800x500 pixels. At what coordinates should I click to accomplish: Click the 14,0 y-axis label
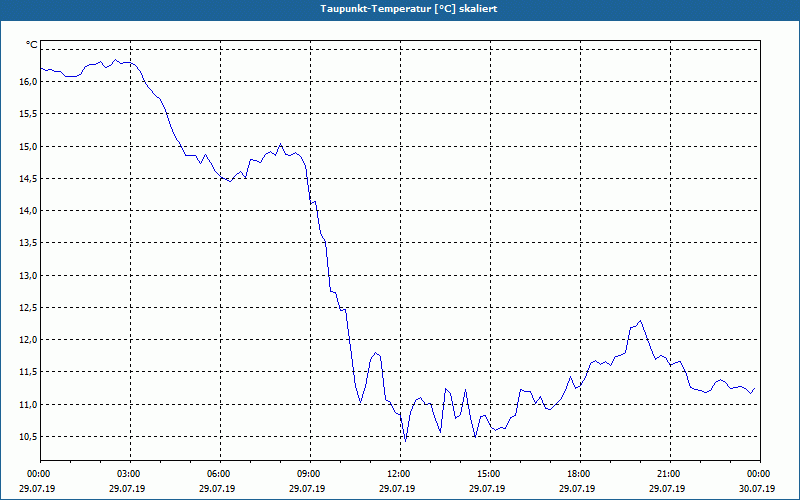(x=29, y=211)
